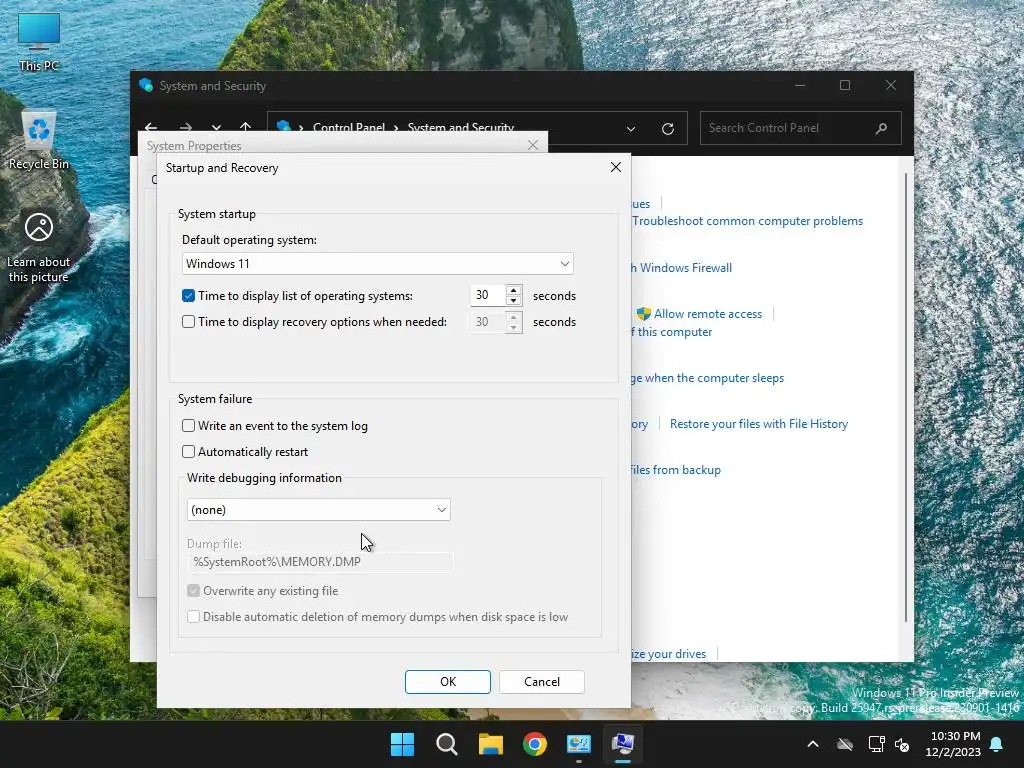The width and height of the screenshot is (1024, 768).
Task: Close the System Properties dialog
Action: (533, 145)
